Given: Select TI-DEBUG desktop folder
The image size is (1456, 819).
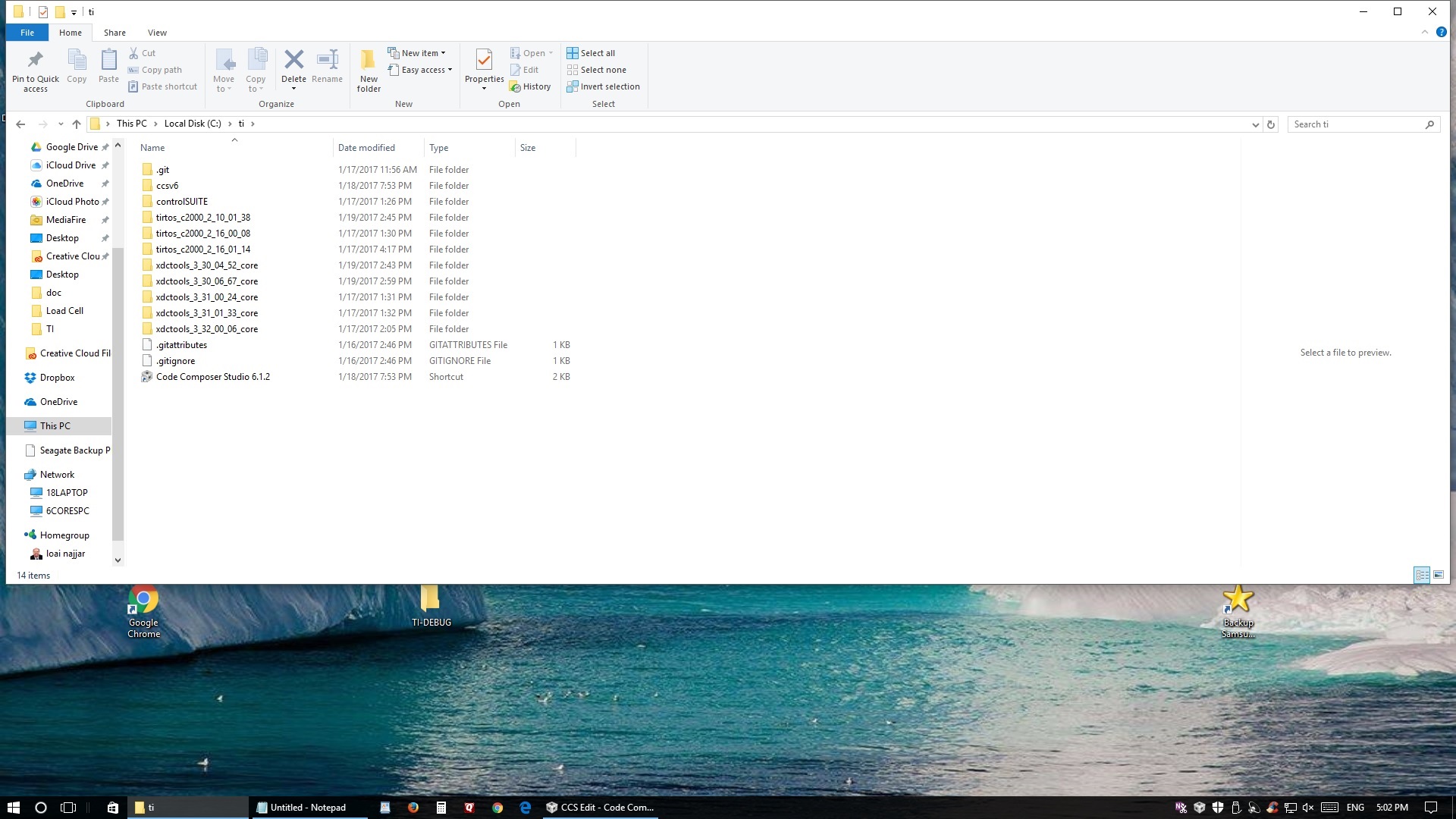Looking at the screenshot, I should [x=431, y=606].
